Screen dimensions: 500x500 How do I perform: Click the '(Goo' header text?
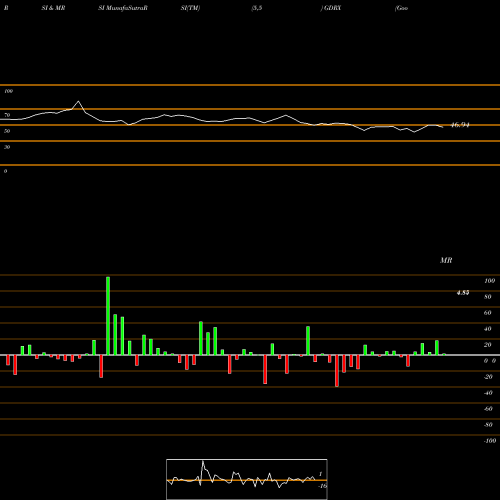pos(401,8)
